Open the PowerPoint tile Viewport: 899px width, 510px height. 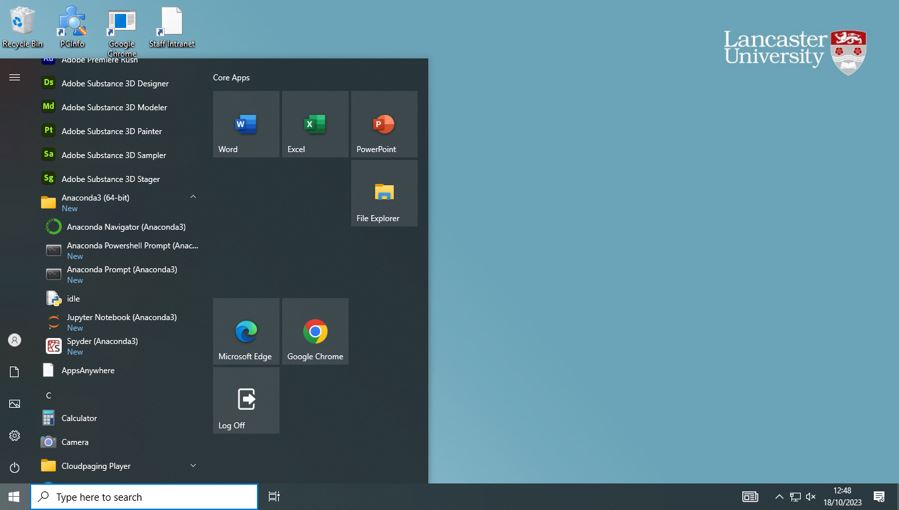tap(384, 125)
